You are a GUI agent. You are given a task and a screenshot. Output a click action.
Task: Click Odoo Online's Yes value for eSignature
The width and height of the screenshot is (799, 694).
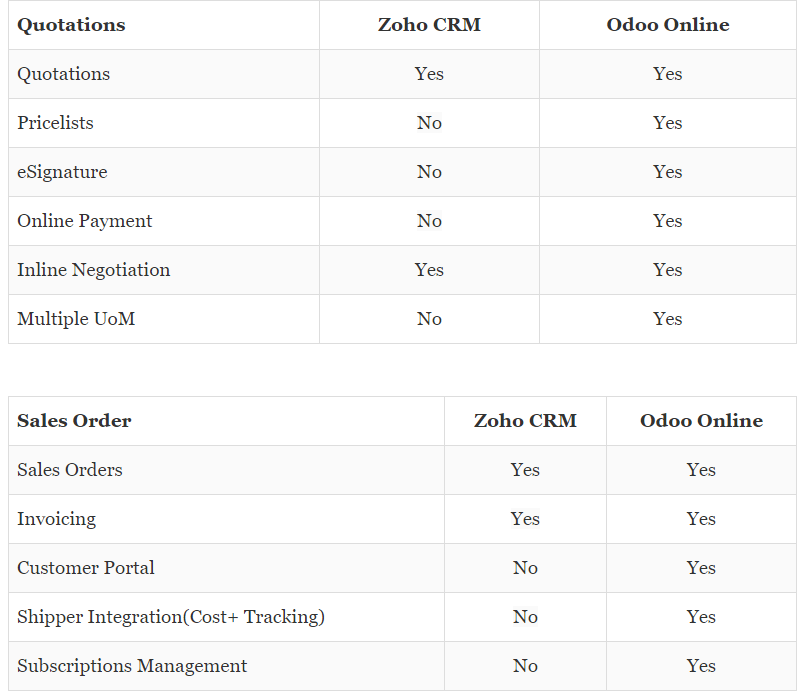pyautogui.click(x=667, y=172)
